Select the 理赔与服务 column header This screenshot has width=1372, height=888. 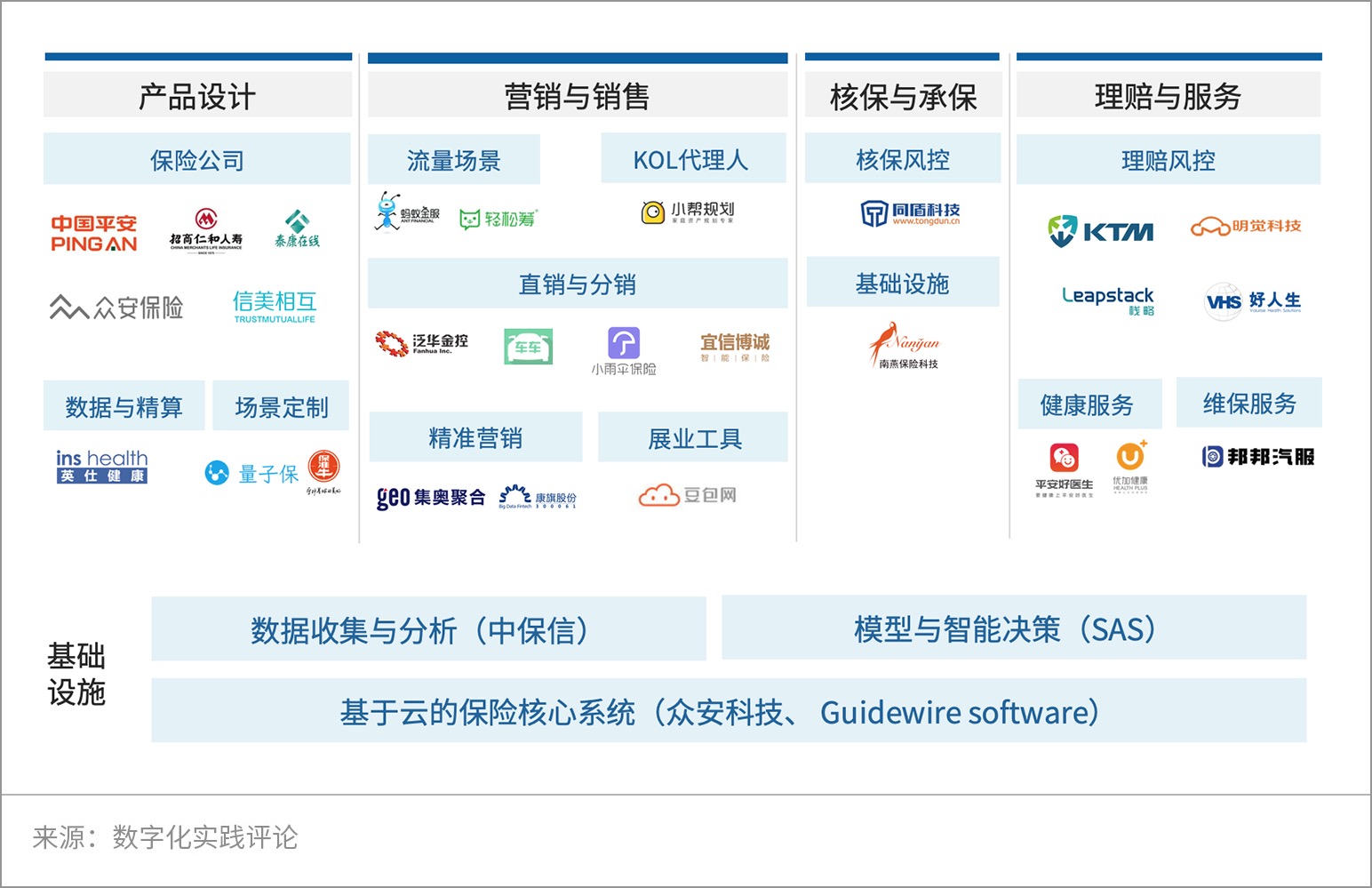tap(1169, 95)
